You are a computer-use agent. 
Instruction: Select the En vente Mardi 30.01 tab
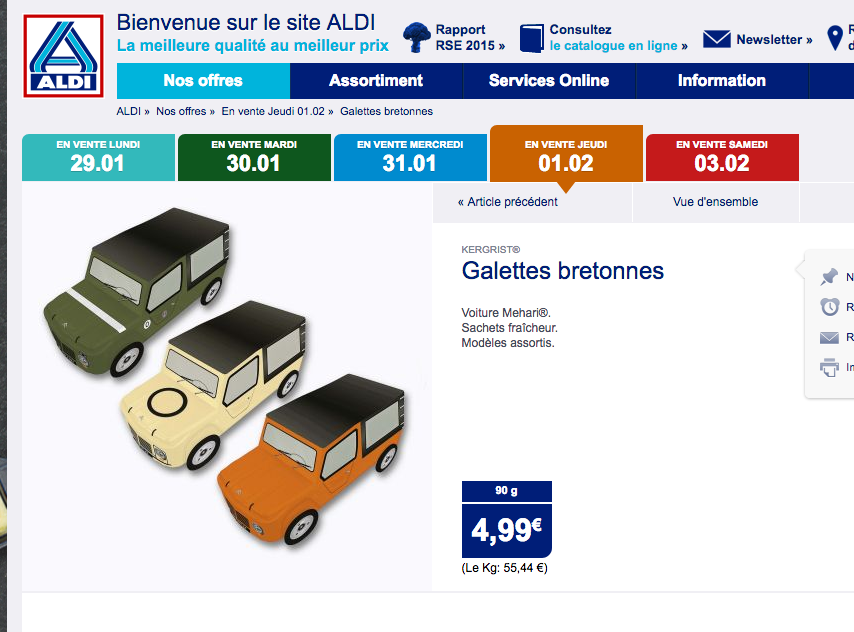pyautogui.click(x=254, y=157)
